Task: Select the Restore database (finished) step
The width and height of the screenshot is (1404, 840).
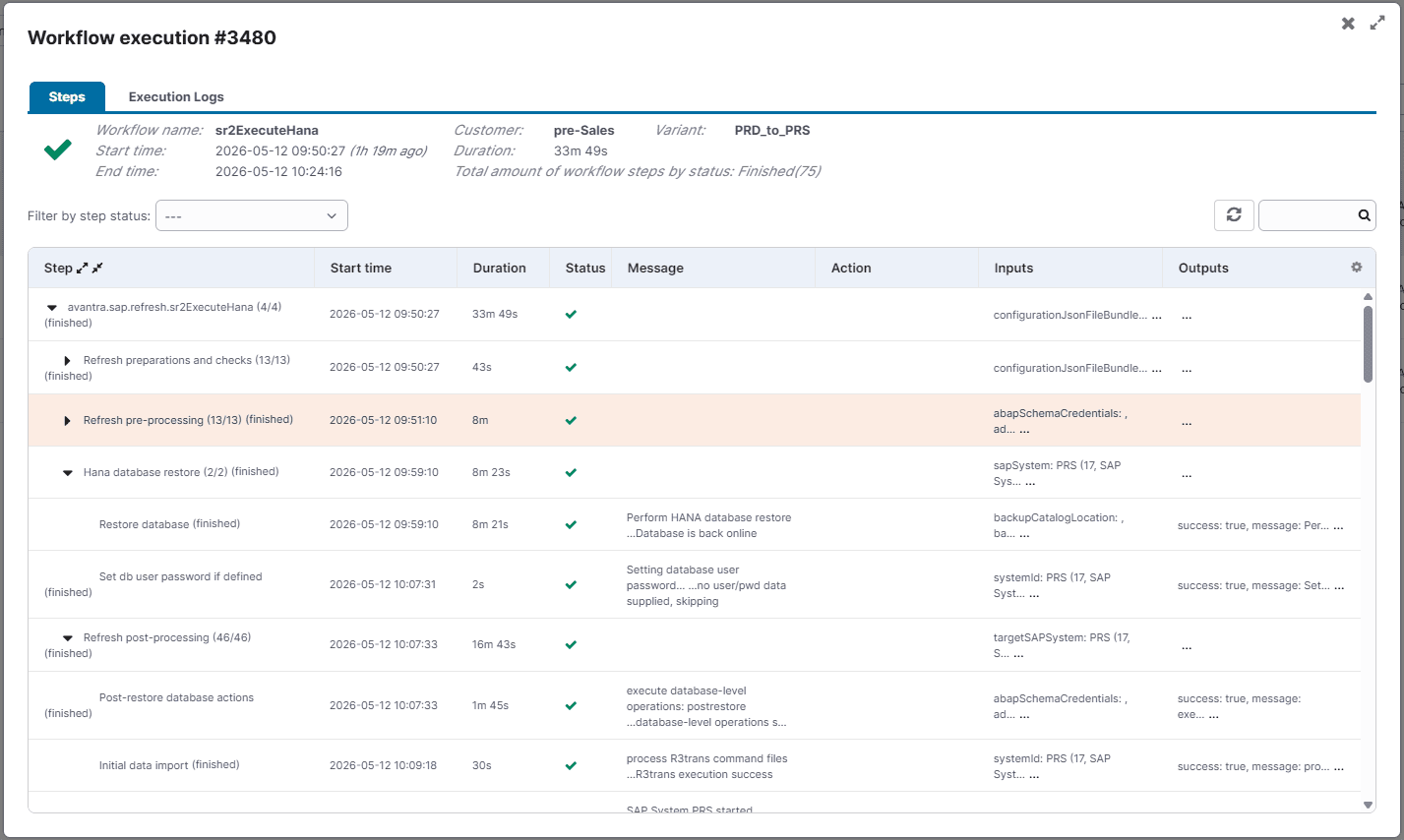Action: click(169, 524)
